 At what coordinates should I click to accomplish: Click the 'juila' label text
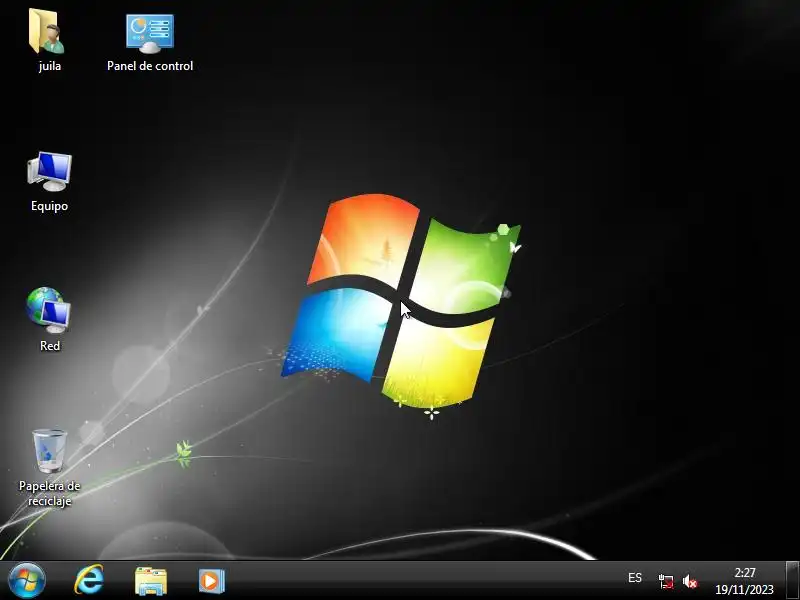49,66
